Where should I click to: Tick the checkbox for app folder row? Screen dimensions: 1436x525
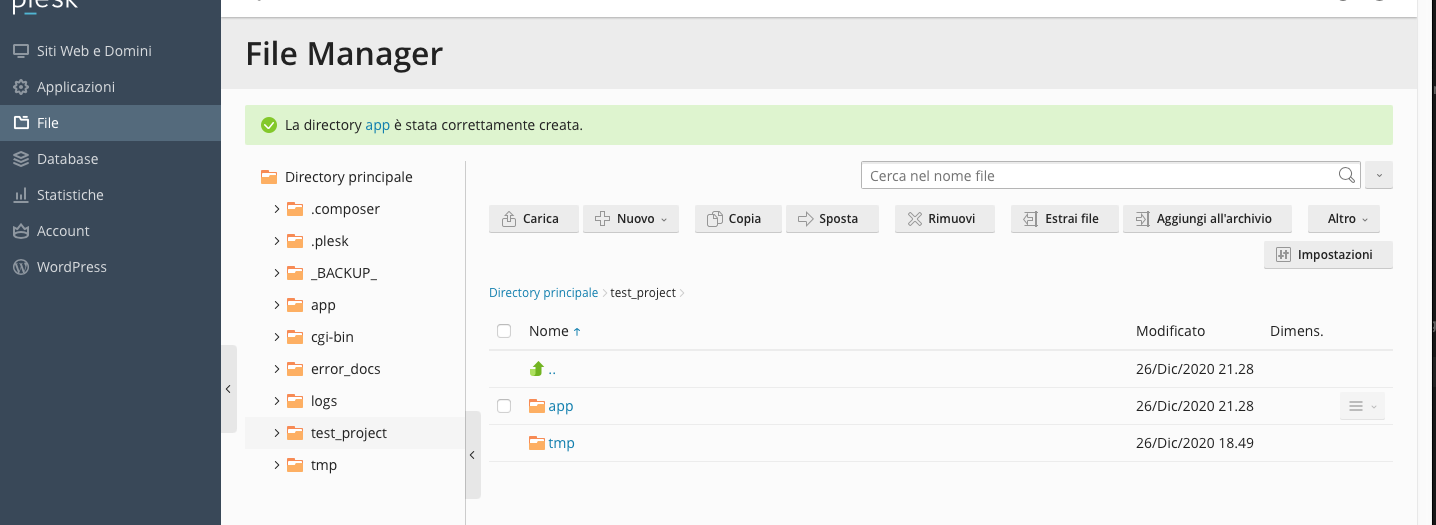pyautogui.click(x=504, y=406)
